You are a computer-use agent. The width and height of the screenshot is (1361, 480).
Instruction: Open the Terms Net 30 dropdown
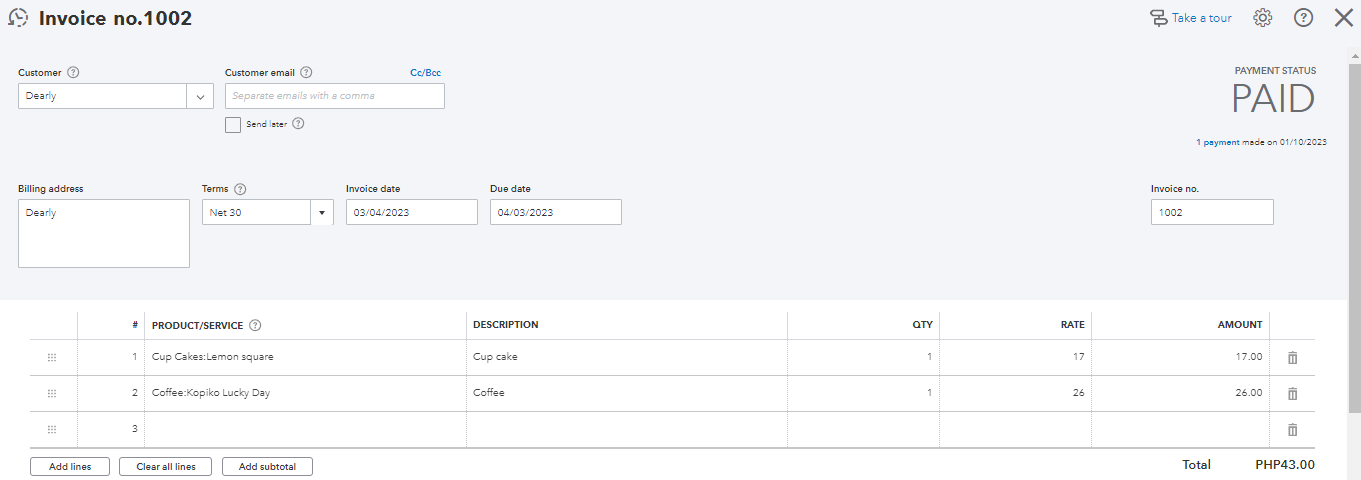322,212
